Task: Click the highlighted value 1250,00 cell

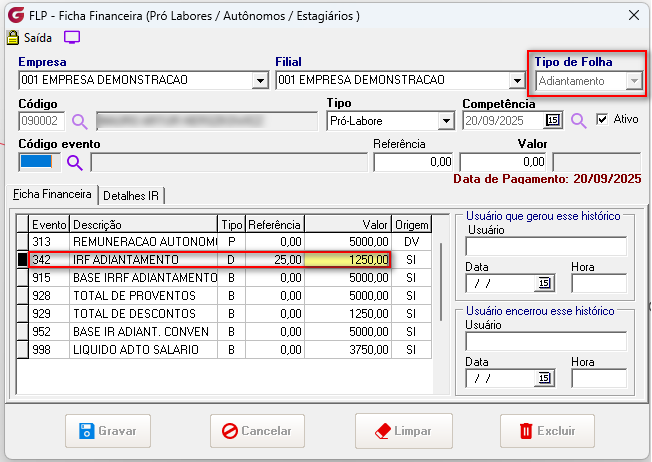Action: coord(348,259)
